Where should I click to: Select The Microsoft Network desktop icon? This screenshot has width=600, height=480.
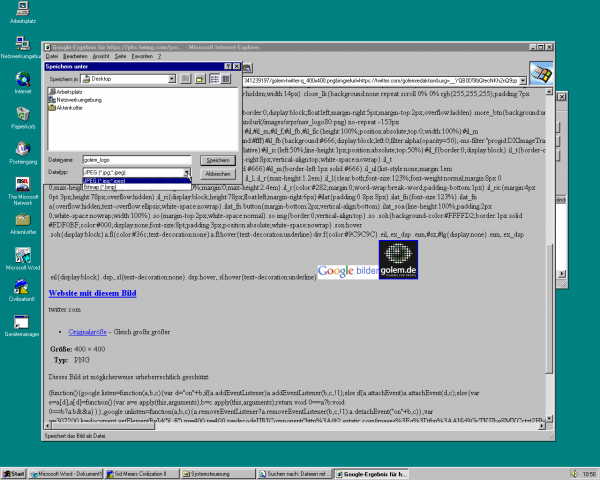[x=23, y=191]
